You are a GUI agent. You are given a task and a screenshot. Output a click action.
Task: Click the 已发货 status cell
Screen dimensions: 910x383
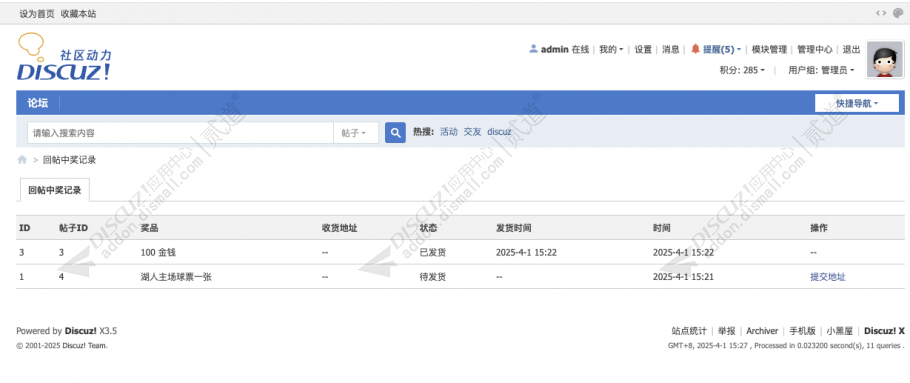(432, 252)
